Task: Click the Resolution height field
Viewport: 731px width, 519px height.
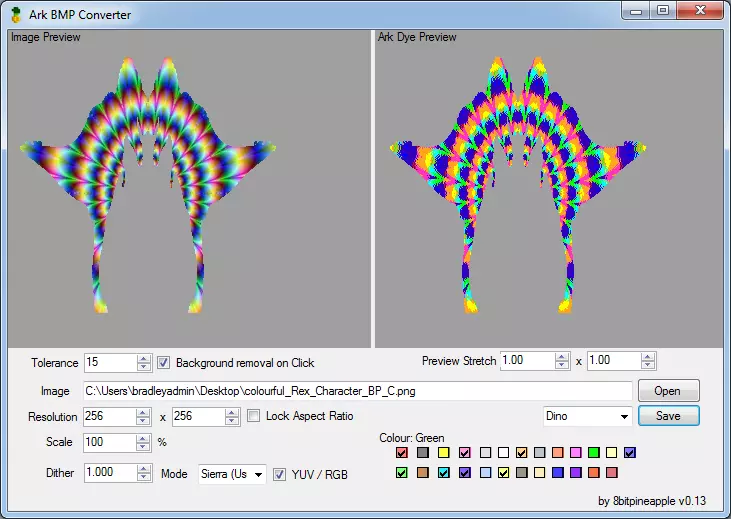Action: [199, 416]
